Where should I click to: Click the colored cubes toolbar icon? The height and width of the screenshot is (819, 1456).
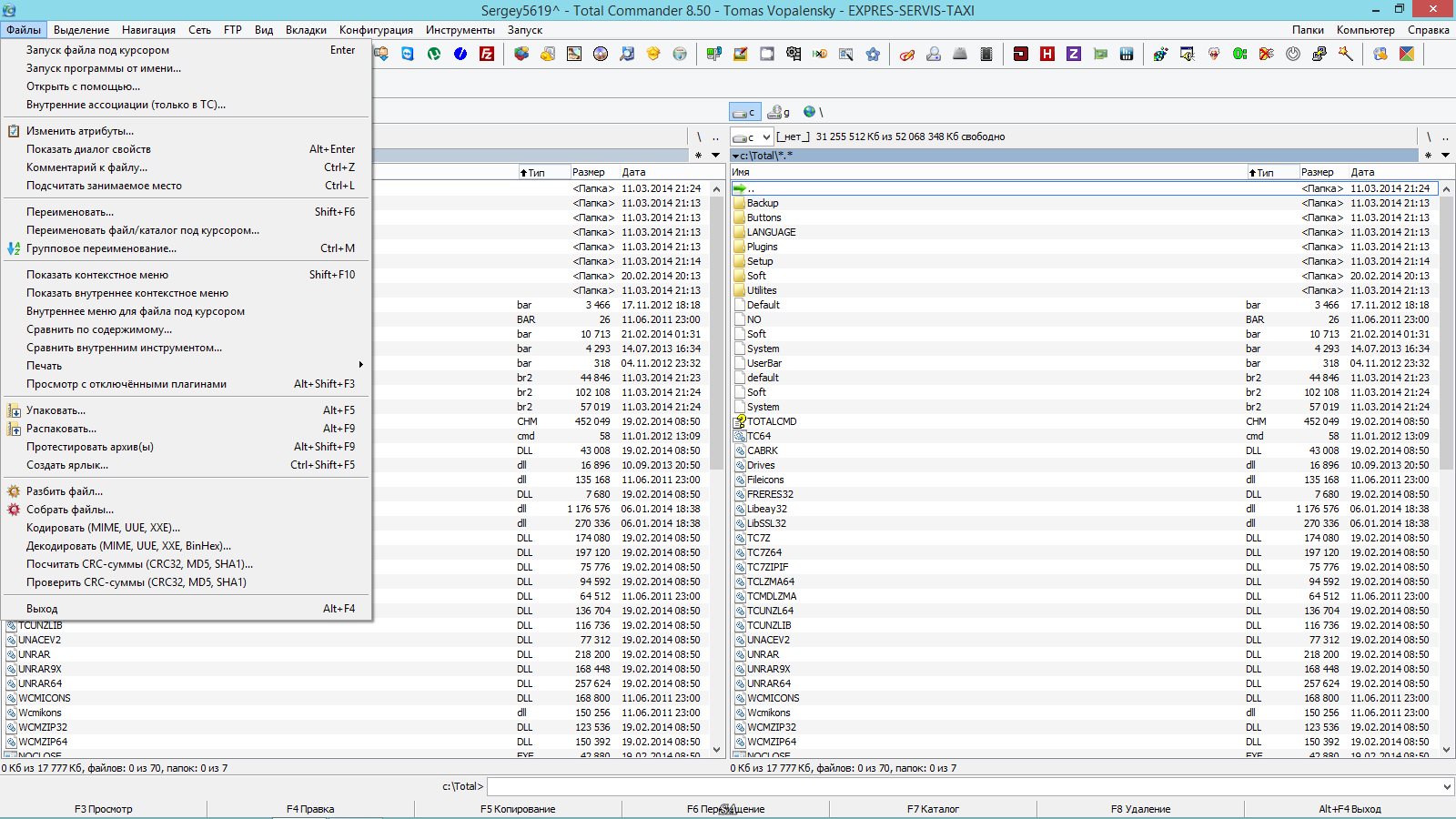(521, 54)
